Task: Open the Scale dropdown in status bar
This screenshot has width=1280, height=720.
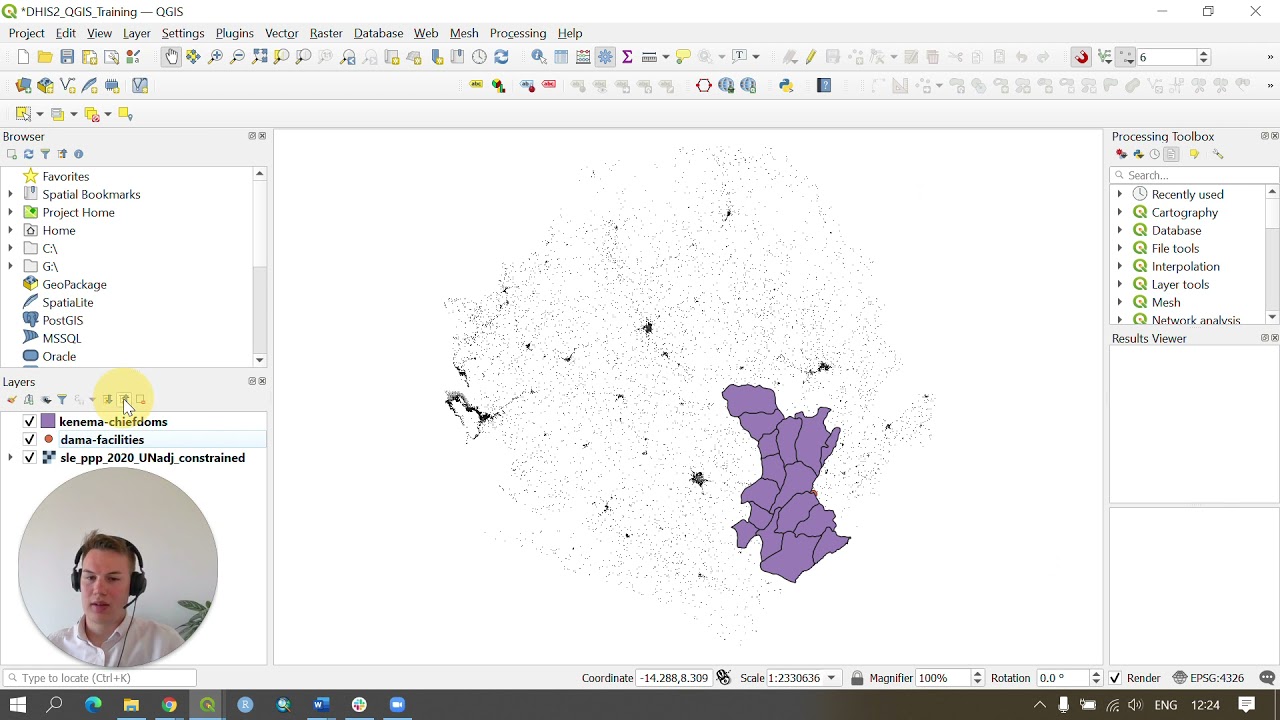Action: pos(831,678)
